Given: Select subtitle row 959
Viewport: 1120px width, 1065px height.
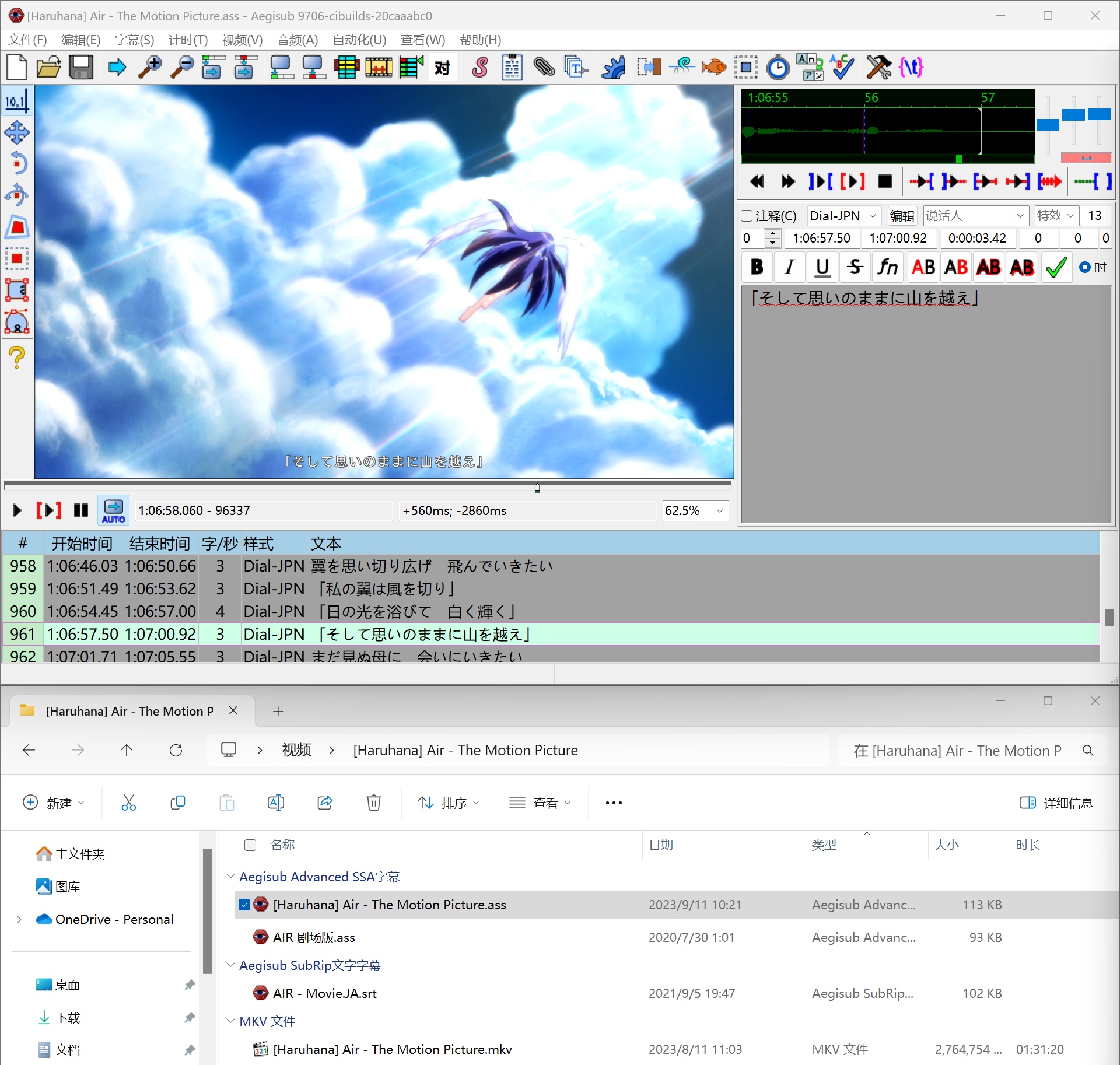Looking at the screenshot, I should (x=551, y=588).
